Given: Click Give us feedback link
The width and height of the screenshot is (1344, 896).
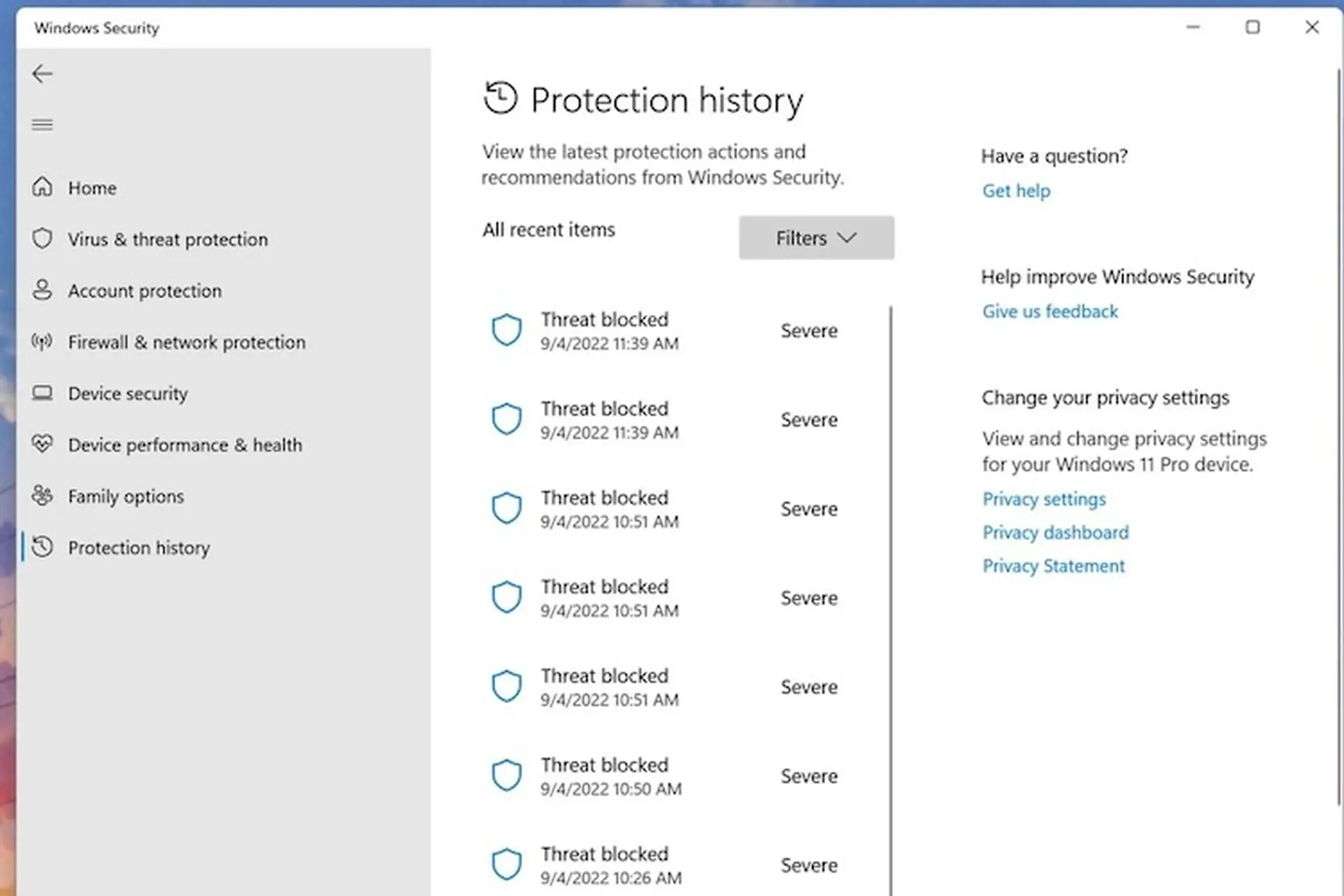Looking at the screenshot, I should 1050,311.
